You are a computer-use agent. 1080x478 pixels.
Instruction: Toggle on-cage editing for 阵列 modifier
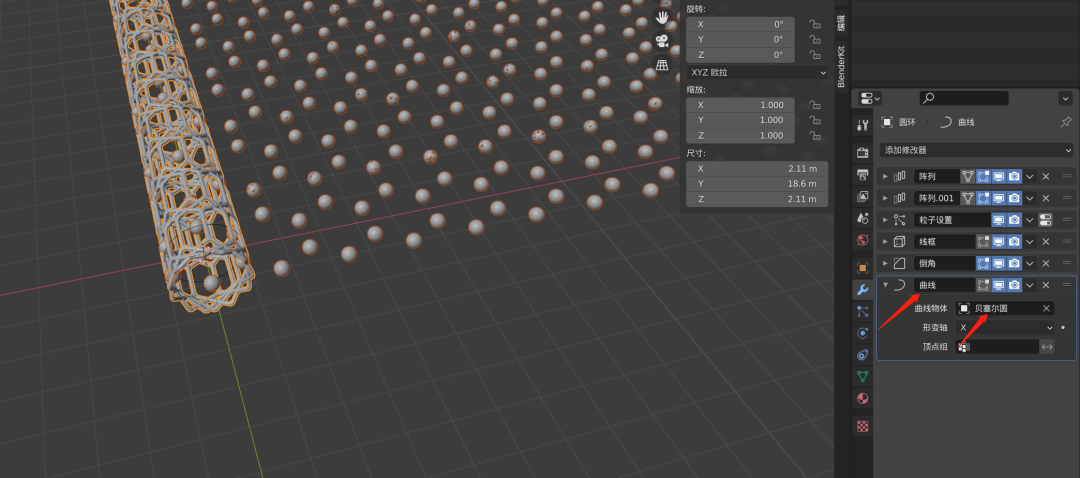coord(968,176)
